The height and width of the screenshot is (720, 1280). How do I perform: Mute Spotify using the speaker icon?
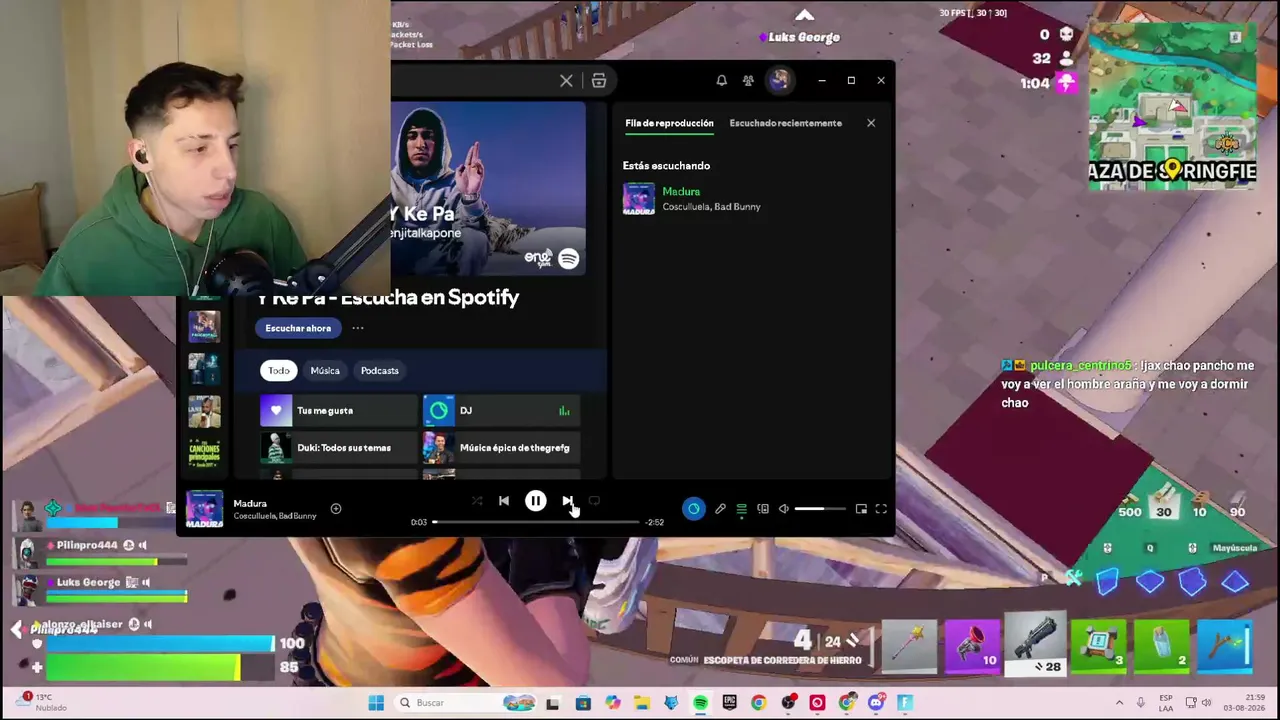coord(784,509)
